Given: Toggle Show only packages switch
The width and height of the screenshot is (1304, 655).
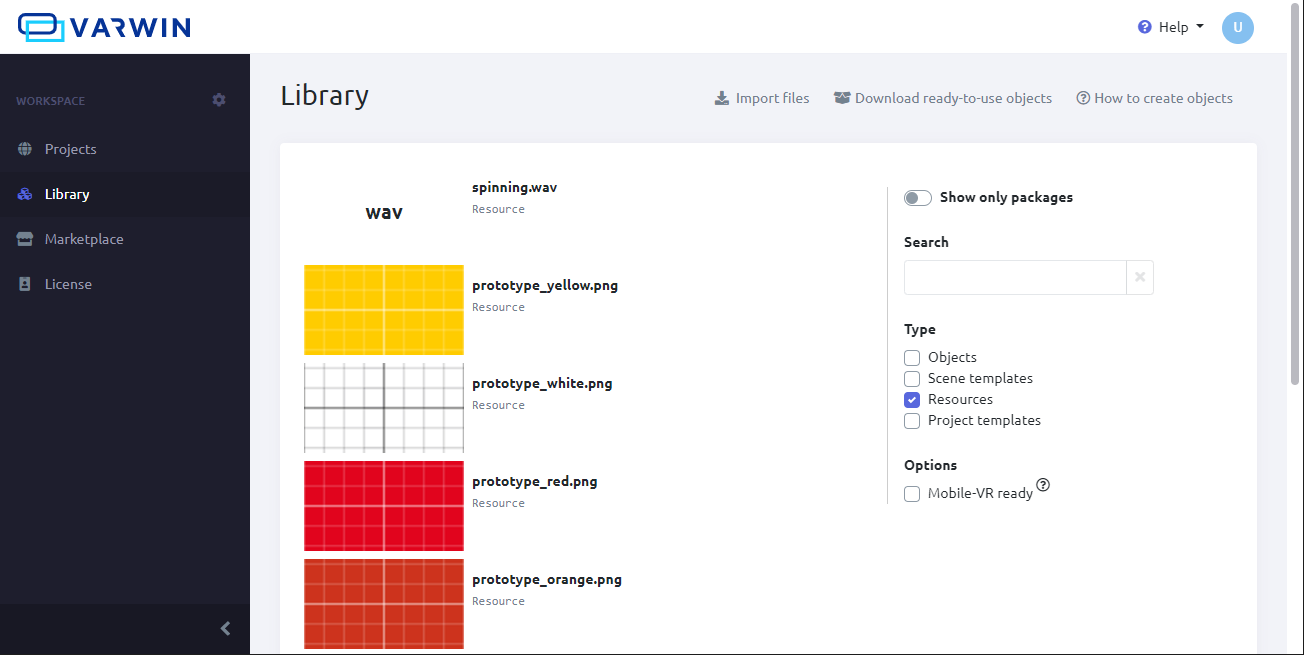Looking at the screenshot, I should (x=917, y=198).
